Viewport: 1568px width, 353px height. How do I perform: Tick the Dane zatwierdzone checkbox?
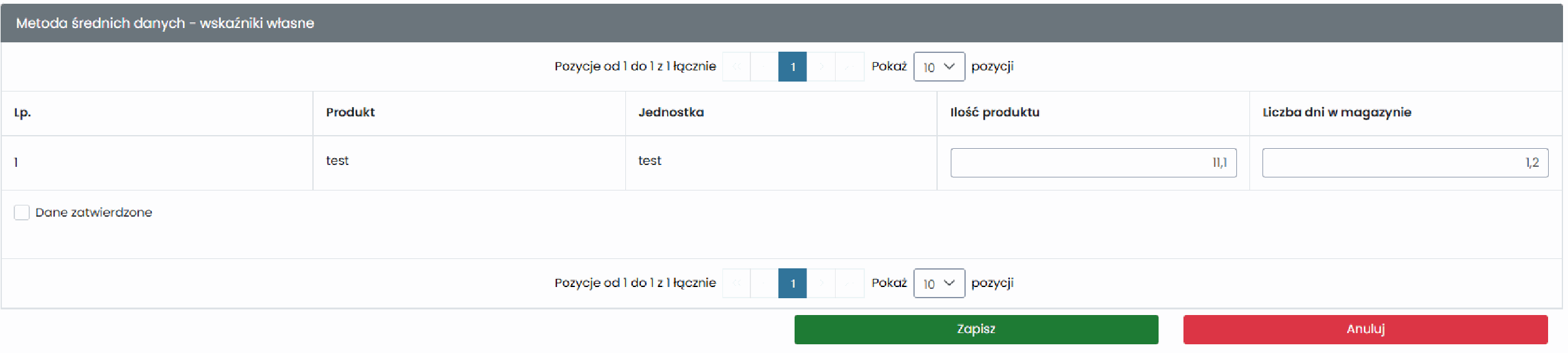22,212
